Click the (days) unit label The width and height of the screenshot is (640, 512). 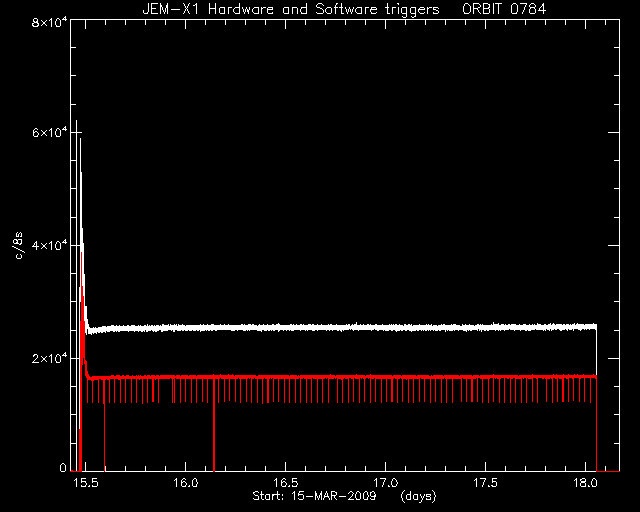(x=418, y=496)
